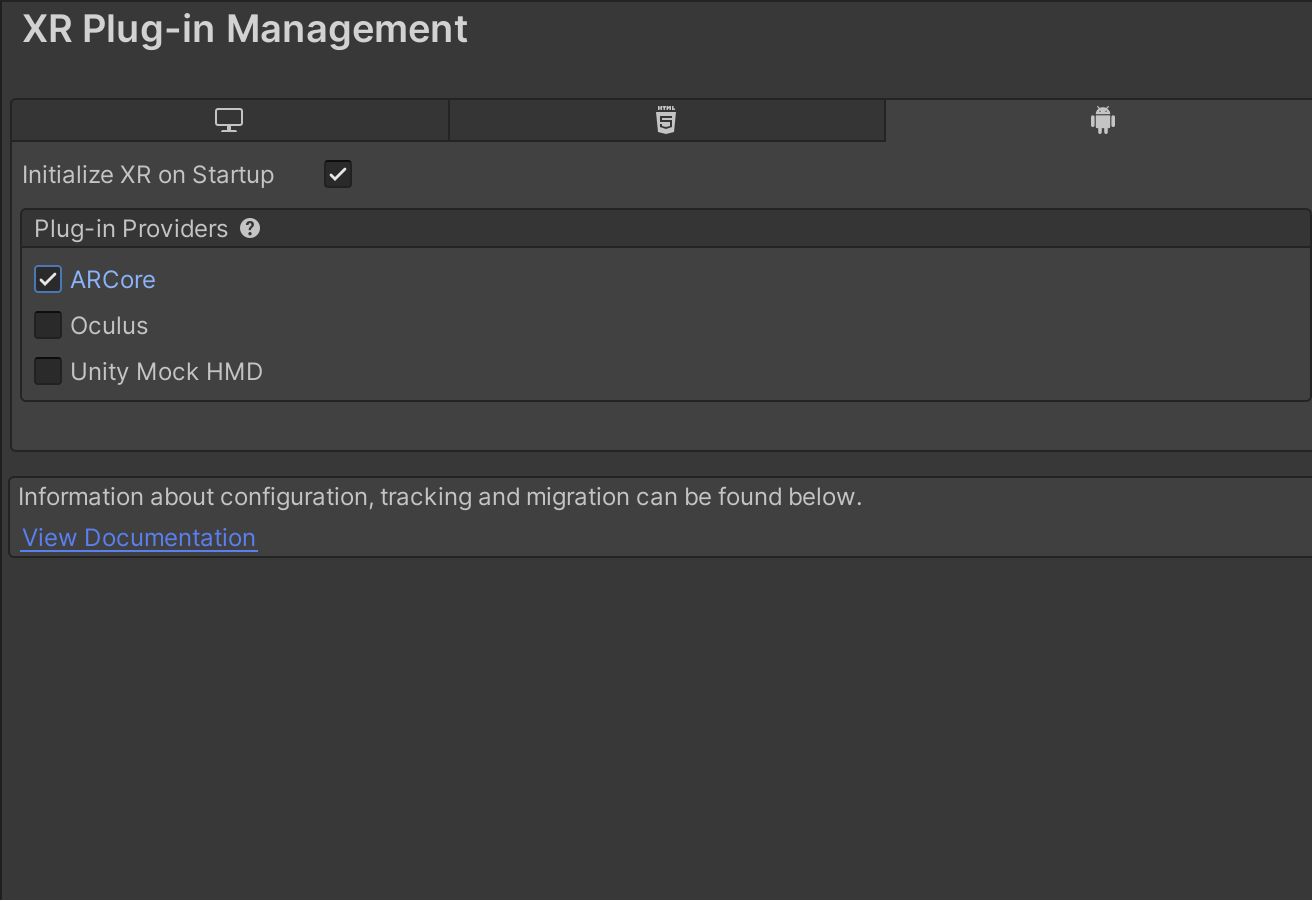Uncheck the ARCore plug-in provider
Image resolution: width=1312 pixels, height=900 pixels.
point(48,279)
